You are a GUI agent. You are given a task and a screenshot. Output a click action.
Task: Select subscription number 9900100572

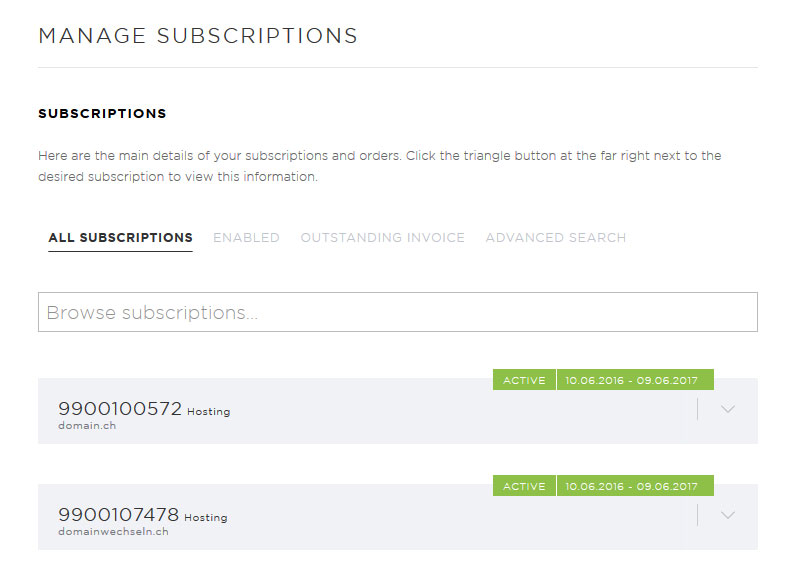coord(120,408)
